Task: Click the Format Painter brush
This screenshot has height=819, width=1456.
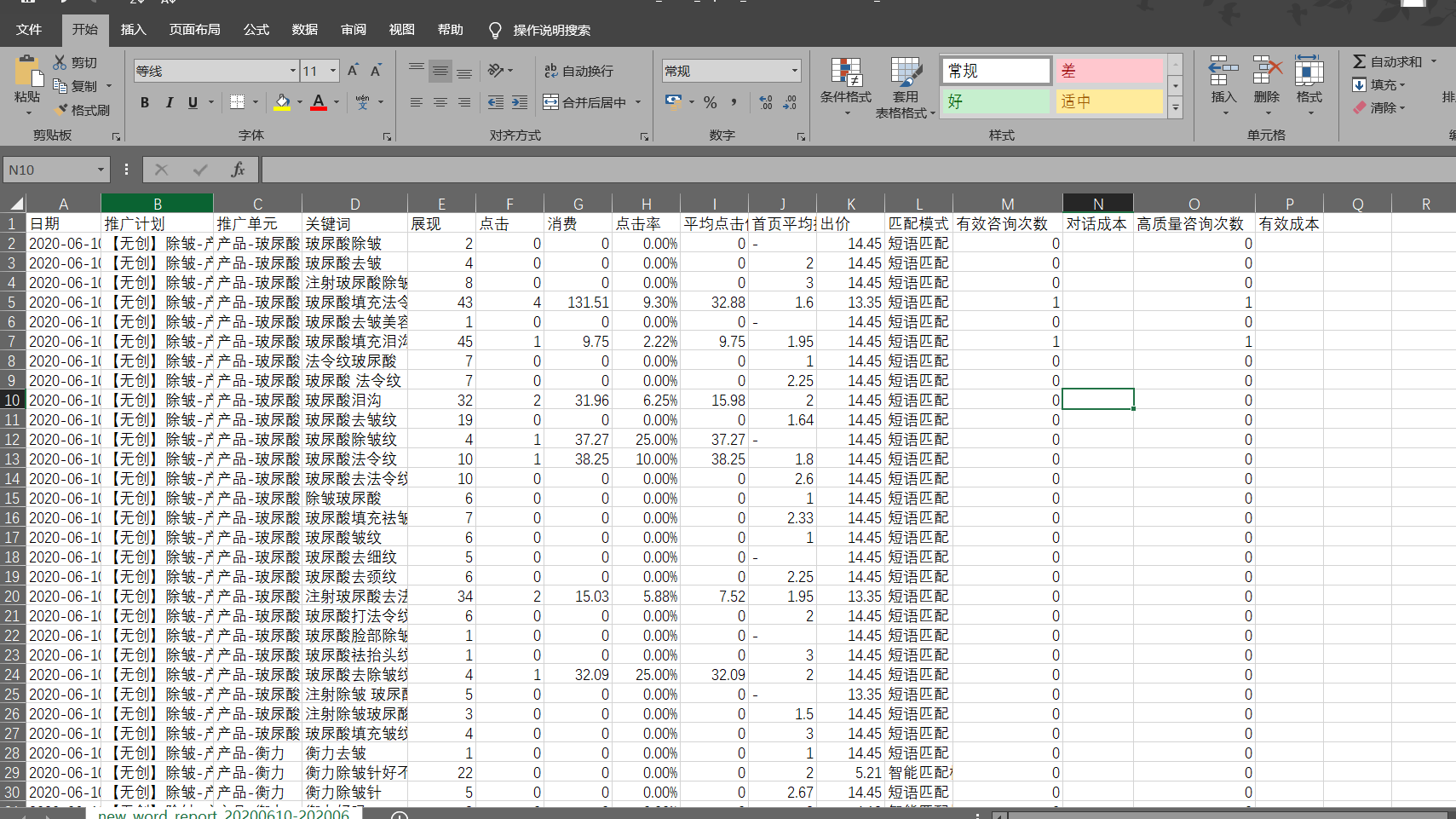Action: click(x=60, y=109)
